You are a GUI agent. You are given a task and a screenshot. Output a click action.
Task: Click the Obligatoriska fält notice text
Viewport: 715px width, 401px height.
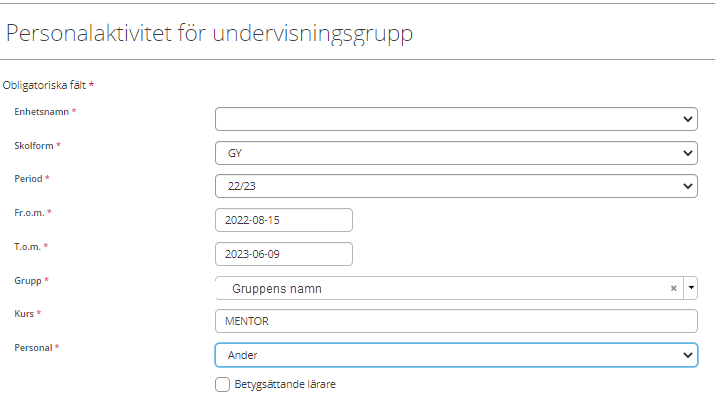click(x=44, y=85)
